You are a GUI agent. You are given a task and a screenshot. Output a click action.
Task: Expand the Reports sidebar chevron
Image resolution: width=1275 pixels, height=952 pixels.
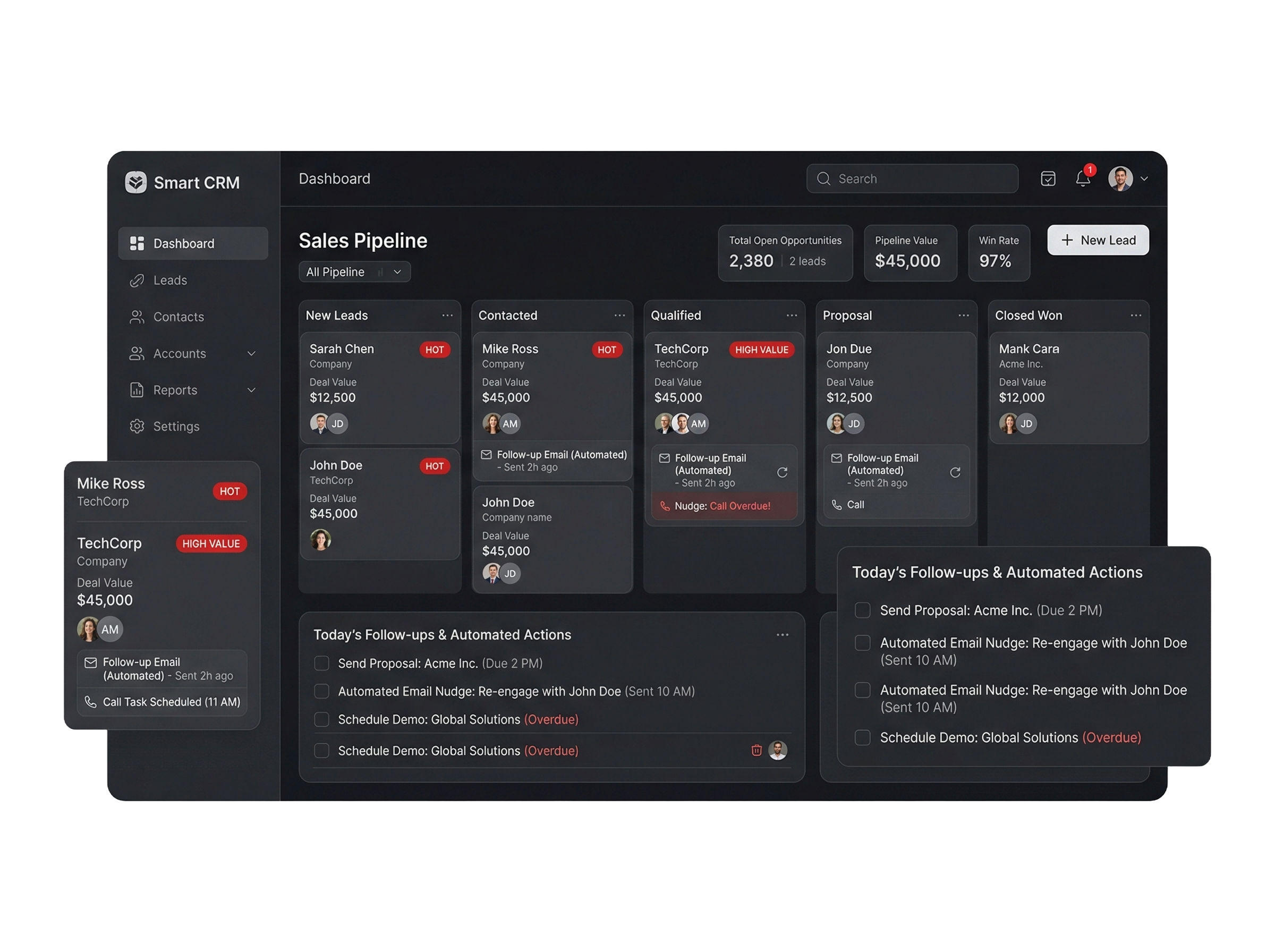tap(251, 390)
